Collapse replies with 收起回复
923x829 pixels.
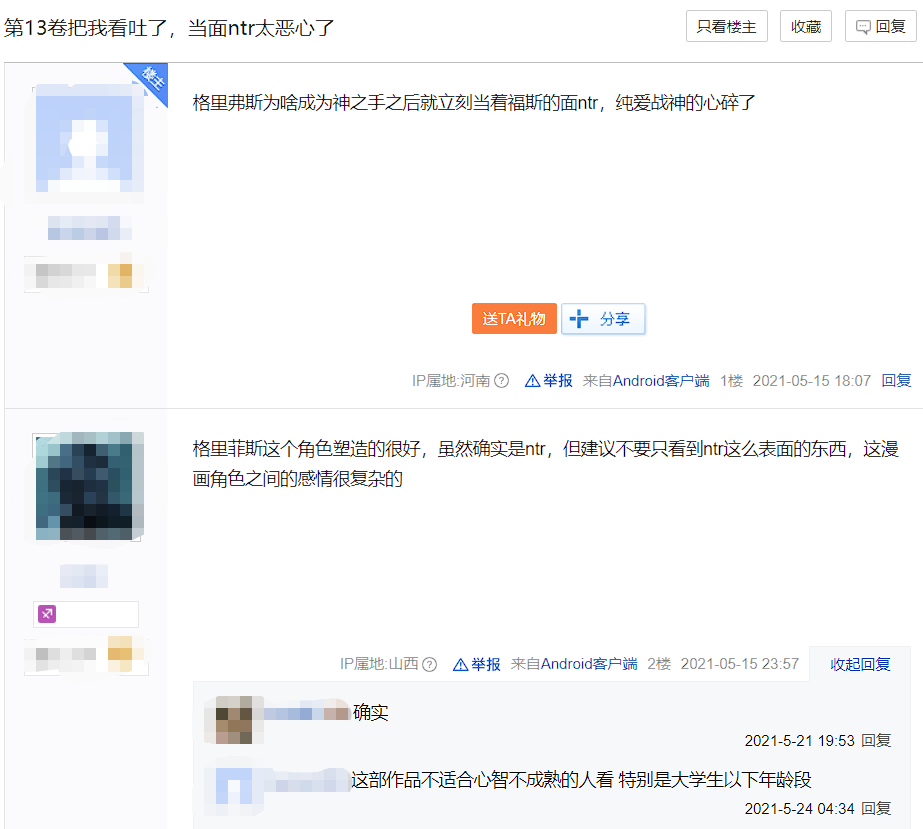coord(860,664)
